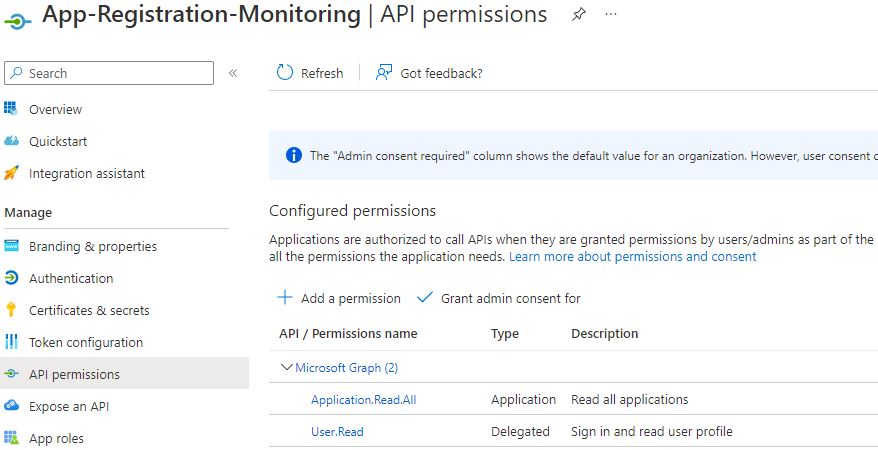Click the Configured permissions heading

(352, 211)
